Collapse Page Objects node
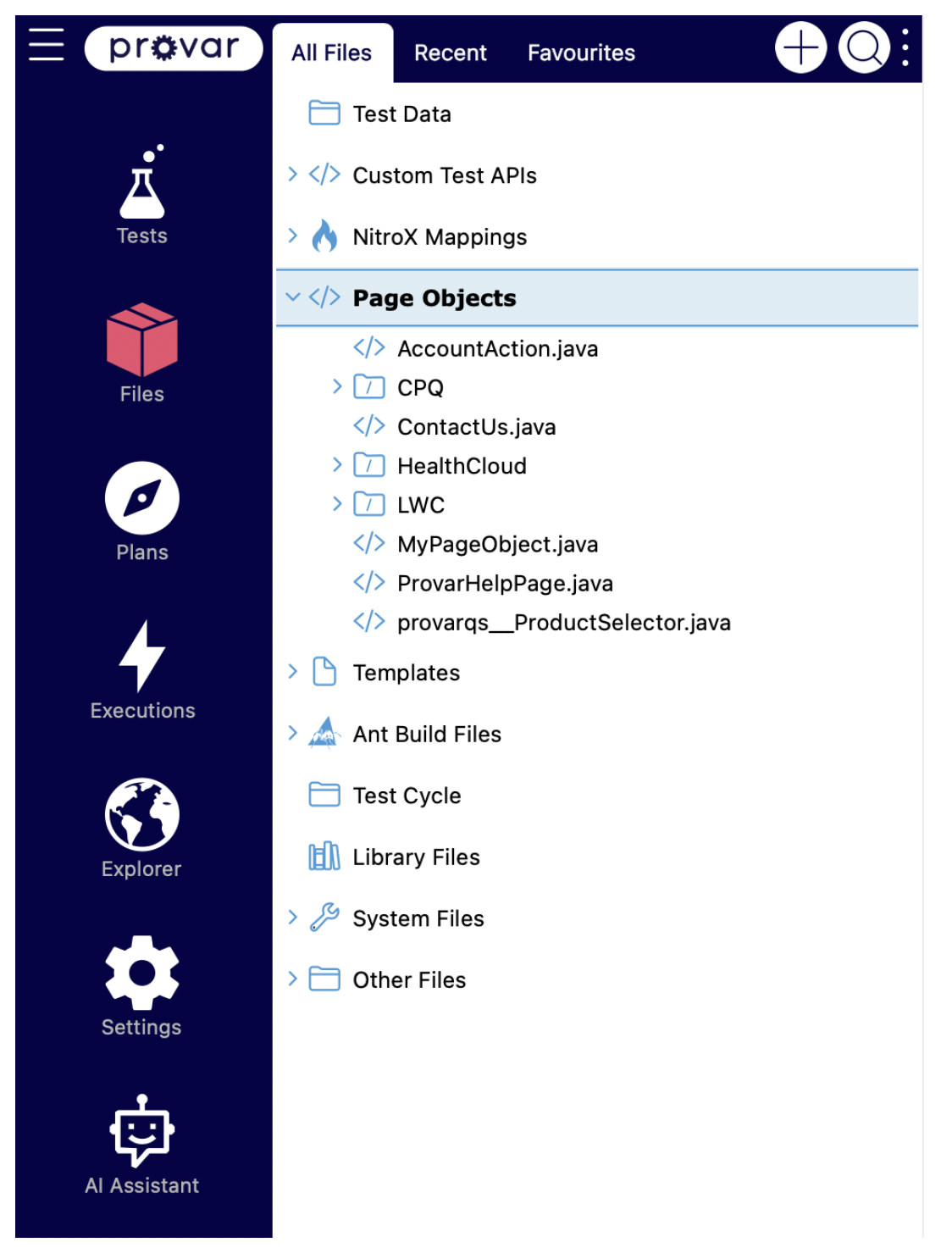 pyautogui.click(x=293, y=297)
